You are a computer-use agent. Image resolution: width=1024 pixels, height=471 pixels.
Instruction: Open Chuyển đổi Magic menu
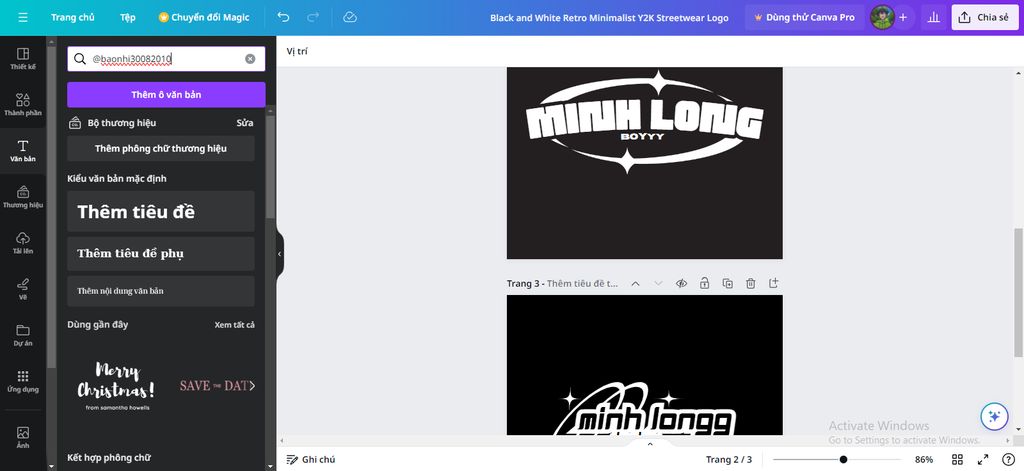click(x=204, y=18)
